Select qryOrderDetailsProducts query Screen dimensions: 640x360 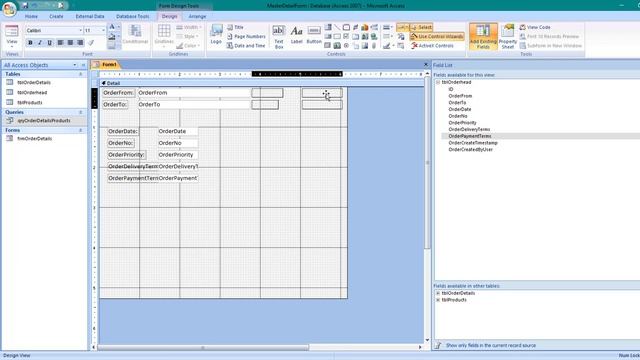[x=44, y=121]
